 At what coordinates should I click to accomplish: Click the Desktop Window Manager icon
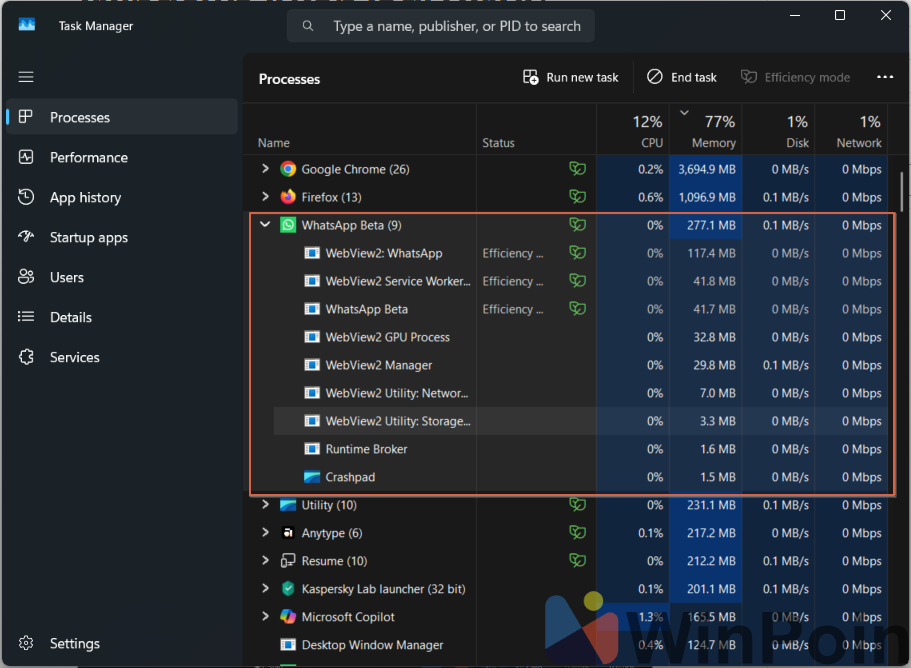(288, 644)
